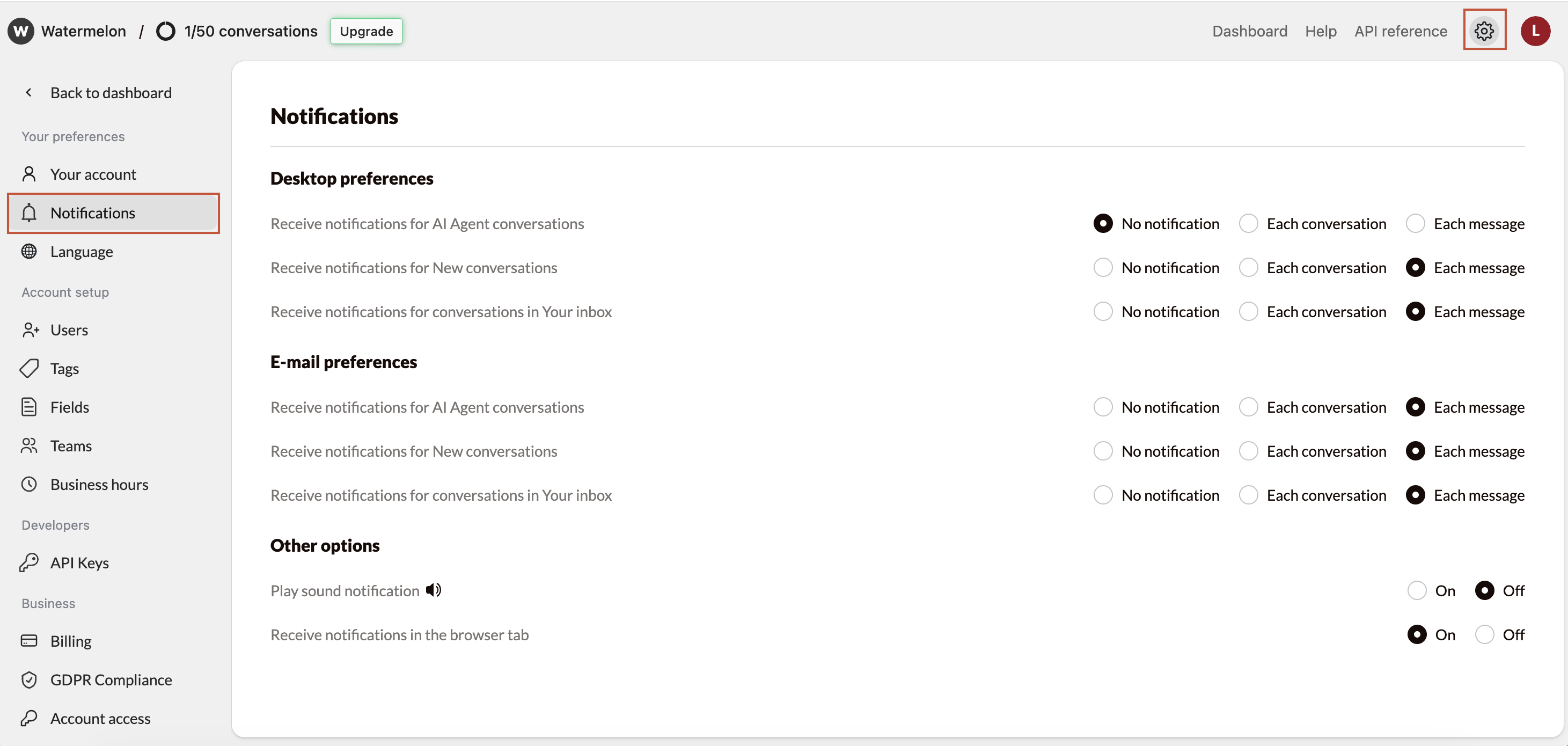Viewport: 1568px width, 746px height.
Task: Select the Language globe icon
Action: [x=29, y=251]
